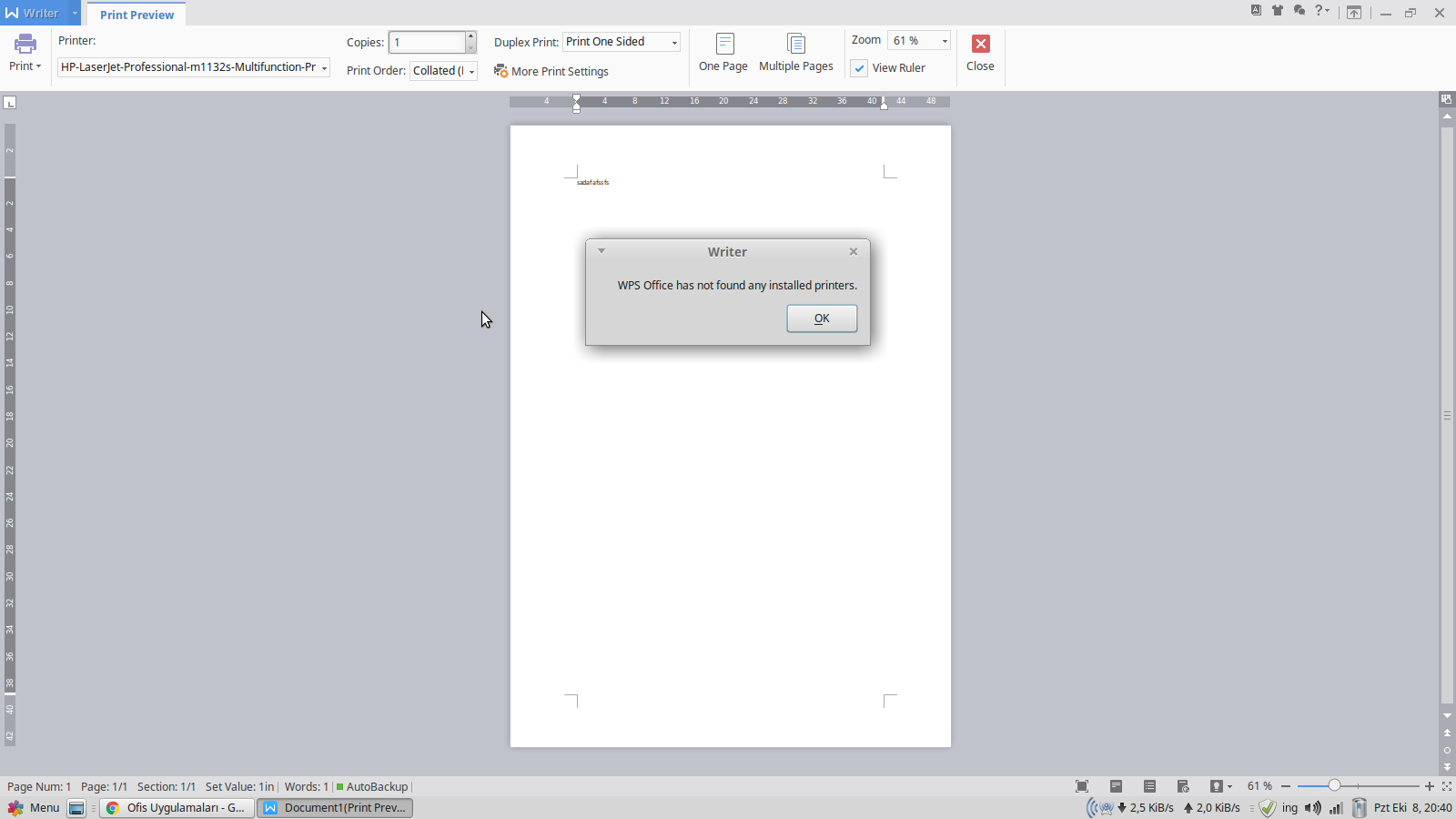The image size is (1456, 819).
Task: Click the full screen view icon in status bar
Action: (x=1082, y=786)
